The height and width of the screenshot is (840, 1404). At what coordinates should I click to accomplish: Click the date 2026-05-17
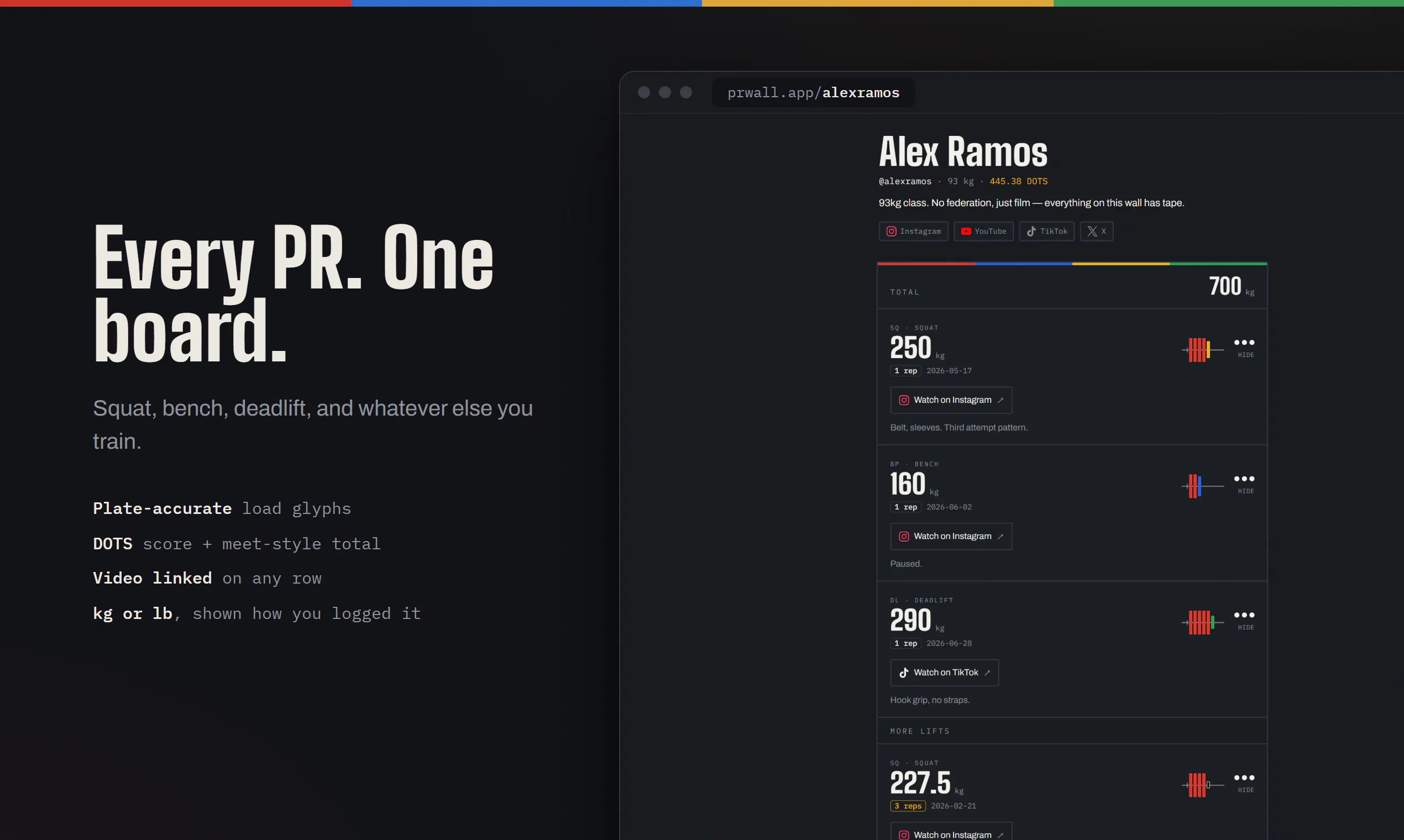pyautogui.click(x=949, y=371)
